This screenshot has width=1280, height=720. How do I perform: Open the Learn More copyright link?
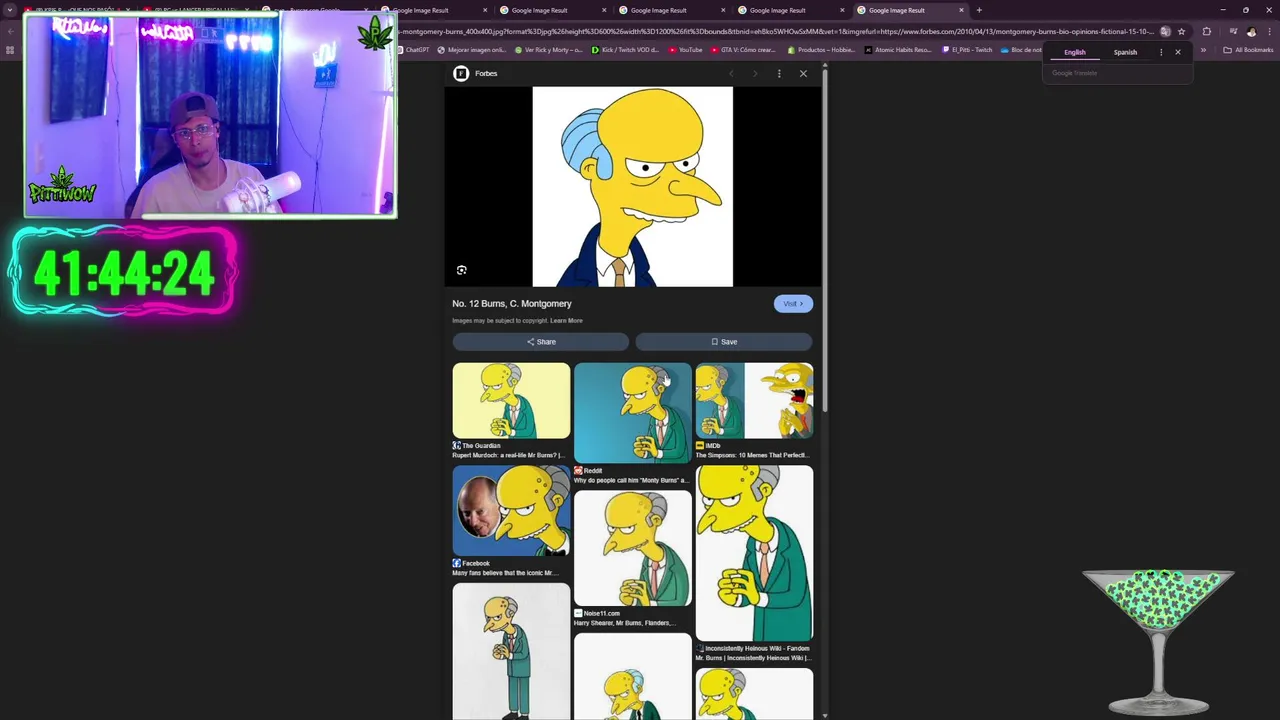[566, 321]
